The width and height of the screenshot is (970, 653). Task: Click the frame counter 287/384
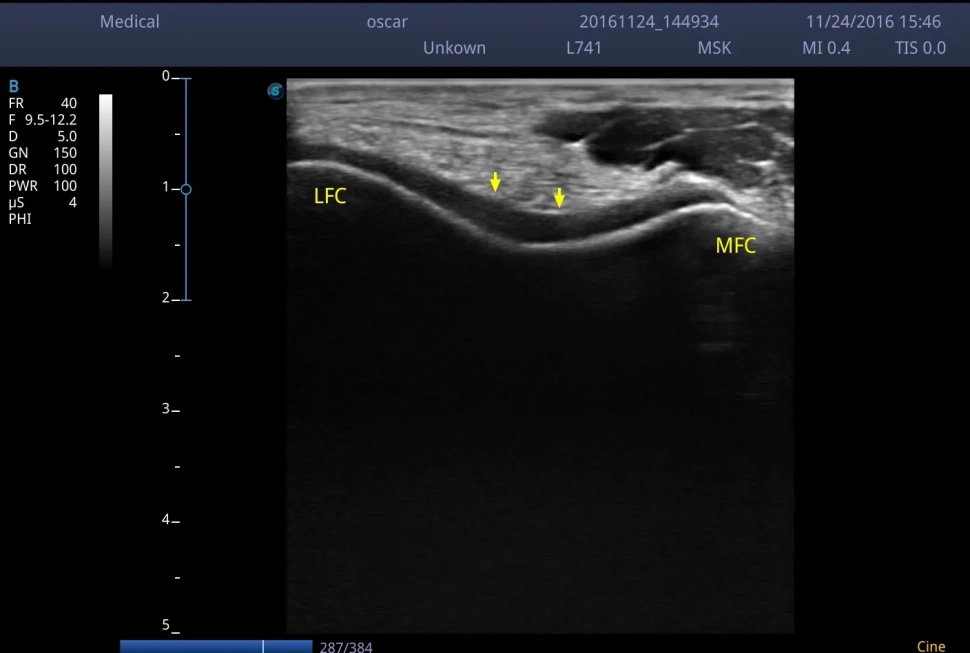(x=346, y=647)
